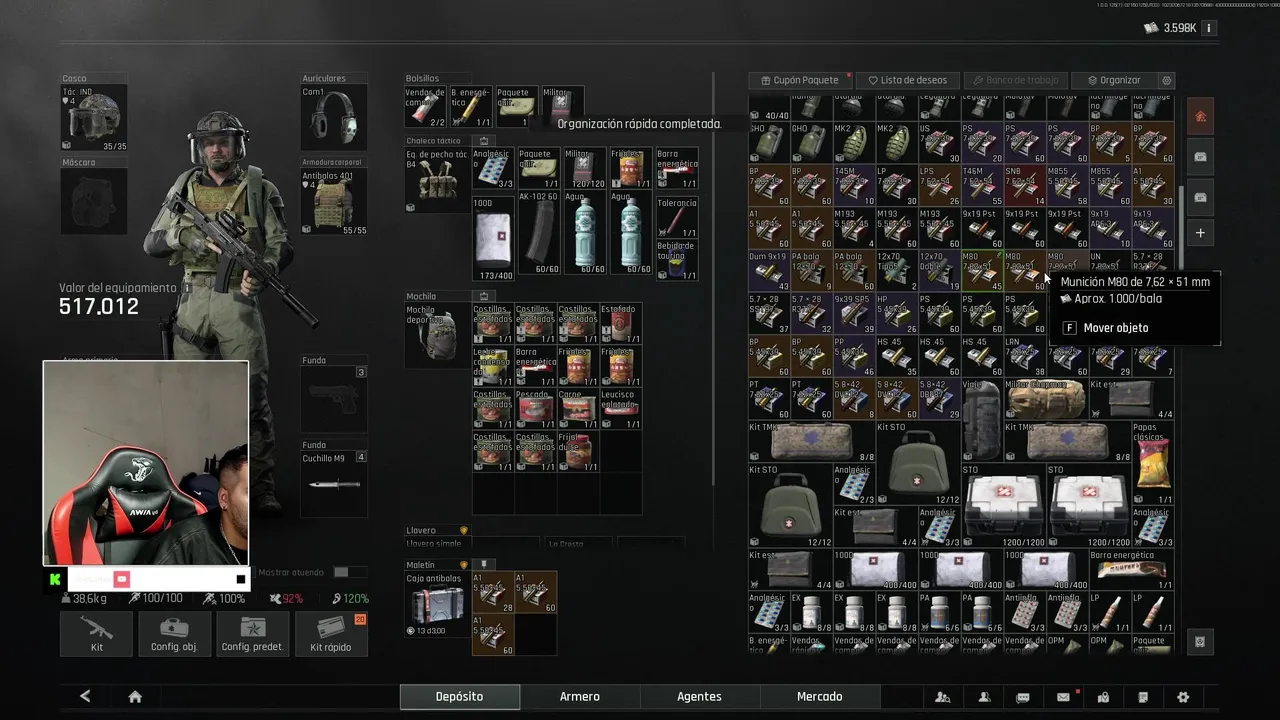The image size is (1280, 720).
Task: Open the Kit button
Action: point(96,633)
